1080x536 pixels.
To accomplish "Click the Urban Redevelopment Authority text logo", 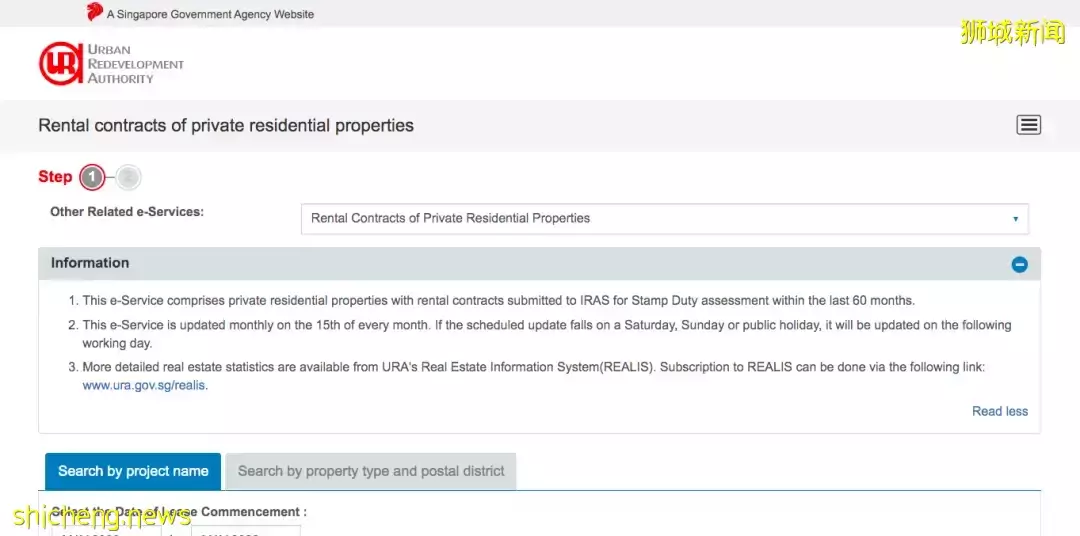I will tap(135, 64).
